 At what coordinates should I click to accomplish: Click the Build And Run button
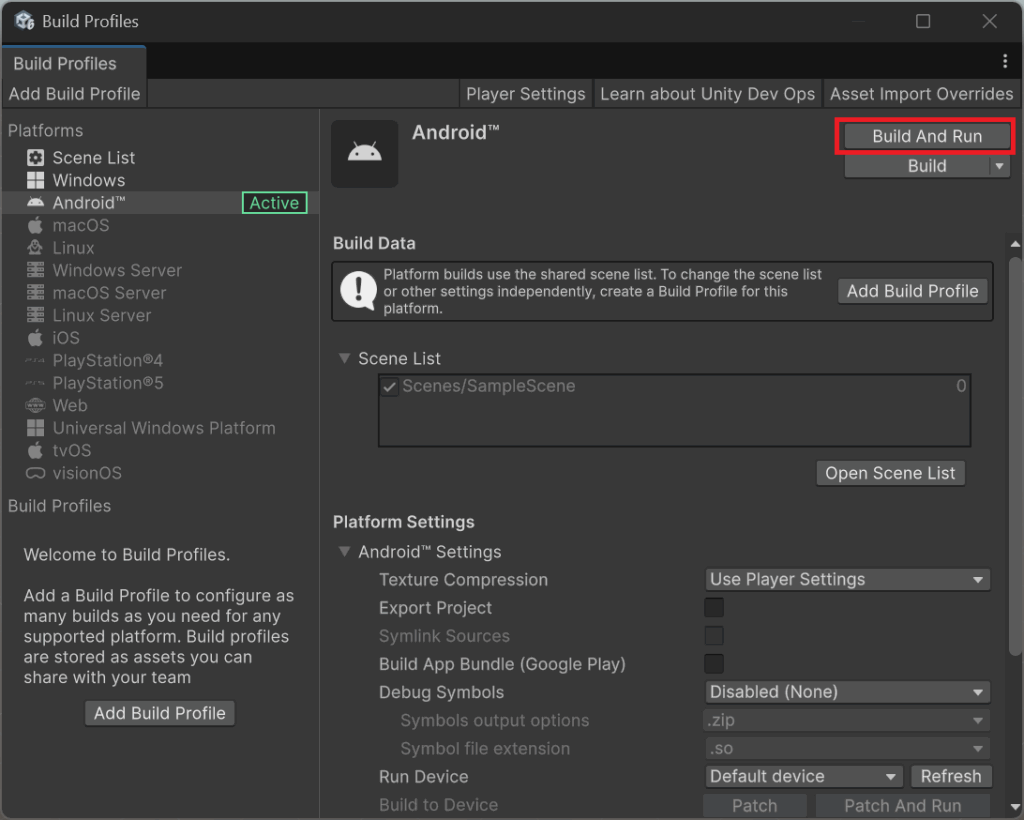pyautogui.click(x=927, y=136)
